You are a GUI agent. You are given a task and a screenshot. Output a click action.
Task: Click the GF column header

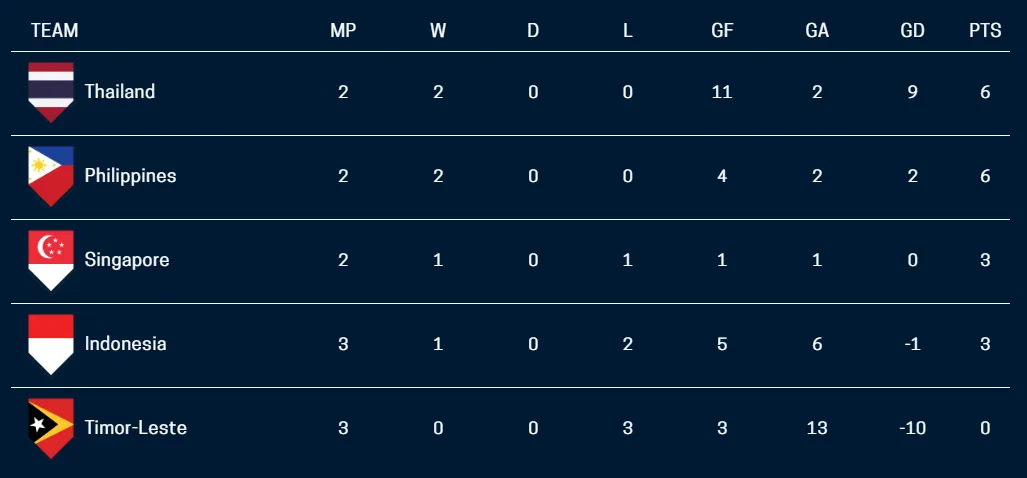[722, 31]
